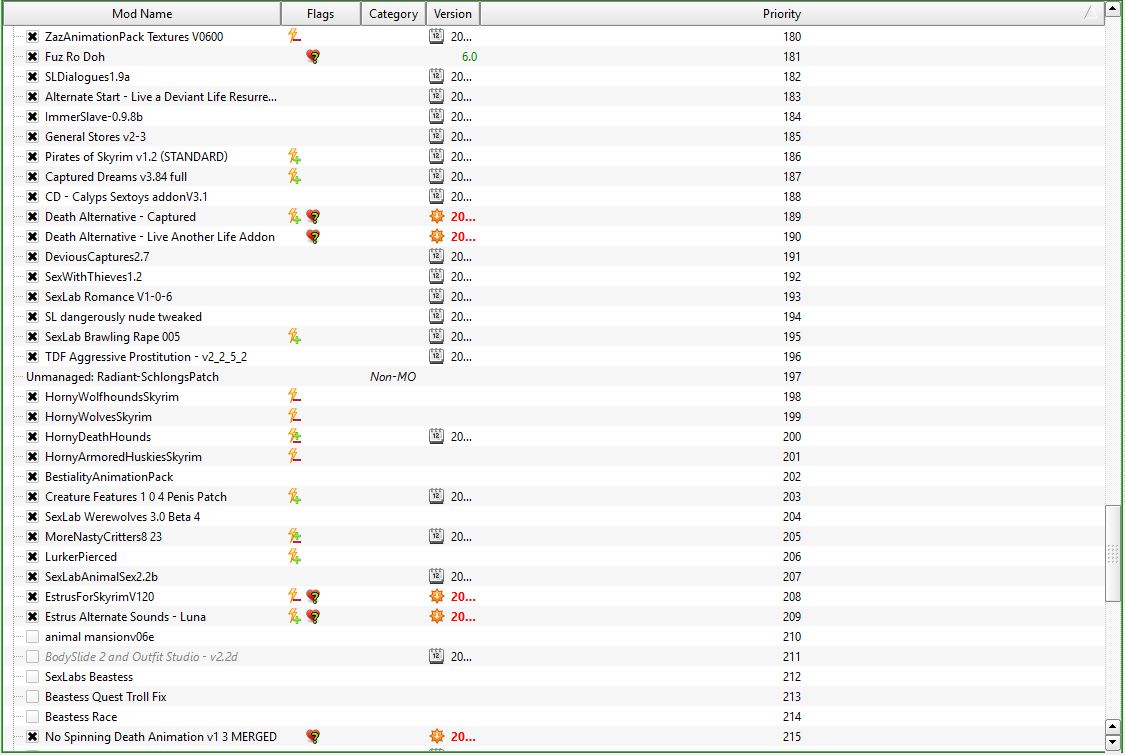The height and width of the screenshot is (755, 1125).
Task: Click the vertical scrollbar thumb
Action: coord(1113,553)
